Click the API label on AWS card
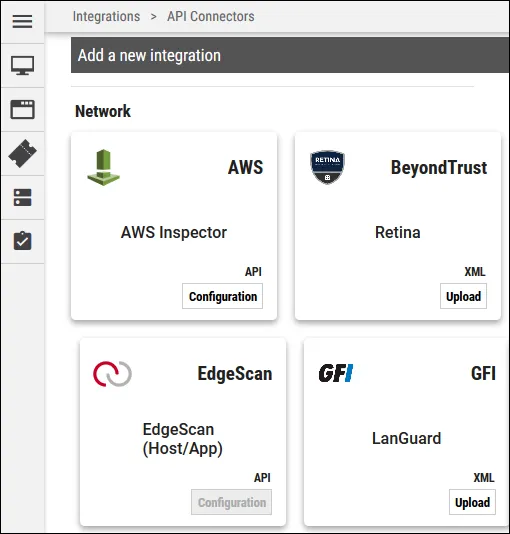Screen dimensions: 510x534 (x=253, y=272)
